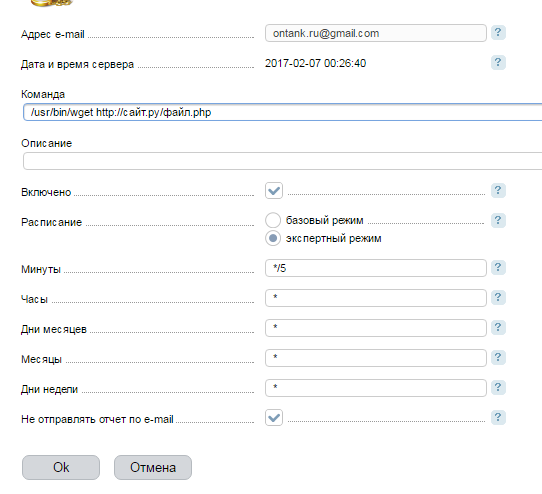Viewport: 542px width, 494px height.
Task: Toggle the Включено checkbox
Action: point(274,190)
